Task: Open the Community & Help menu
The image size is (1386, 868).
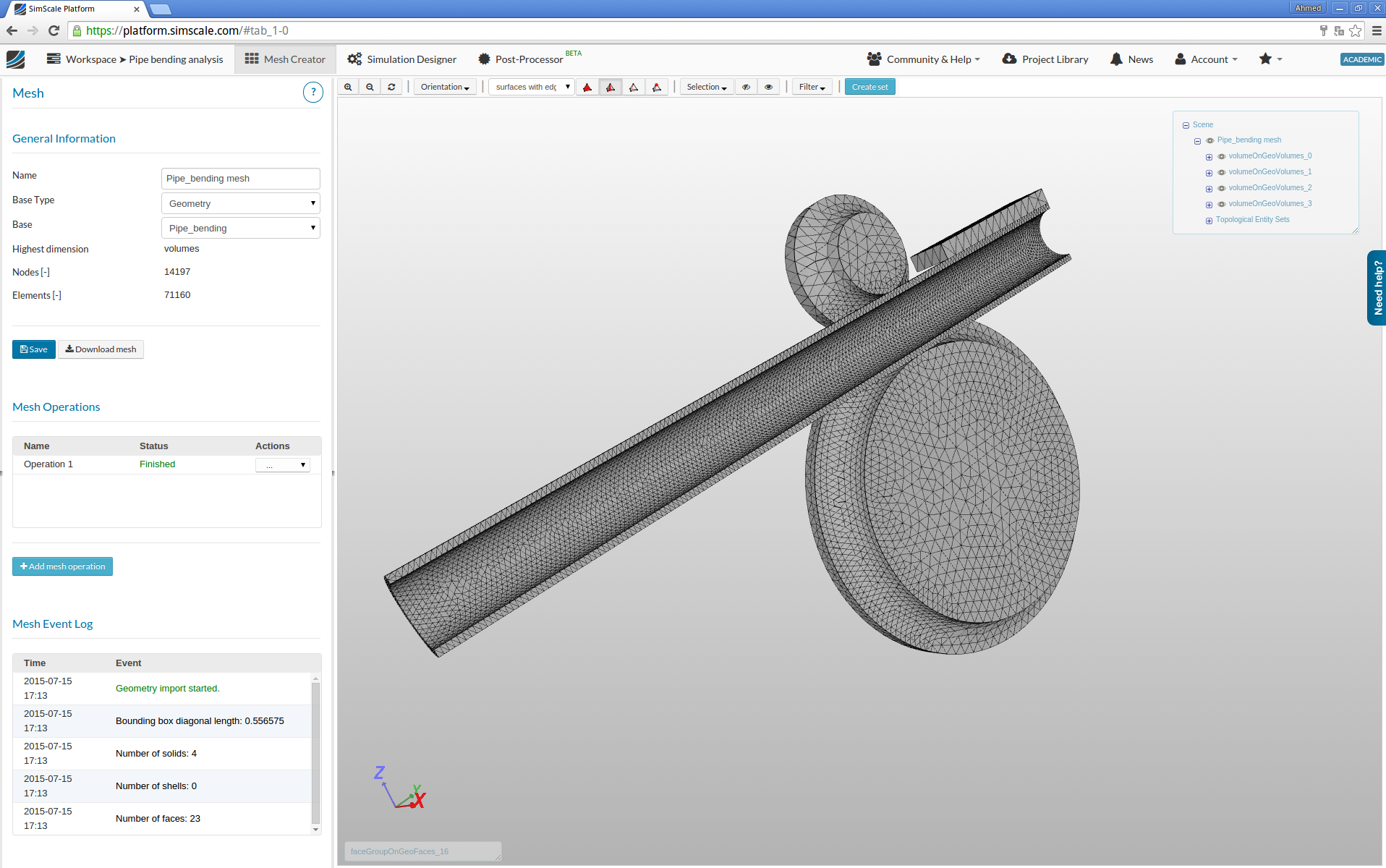Action: (923, 59)
